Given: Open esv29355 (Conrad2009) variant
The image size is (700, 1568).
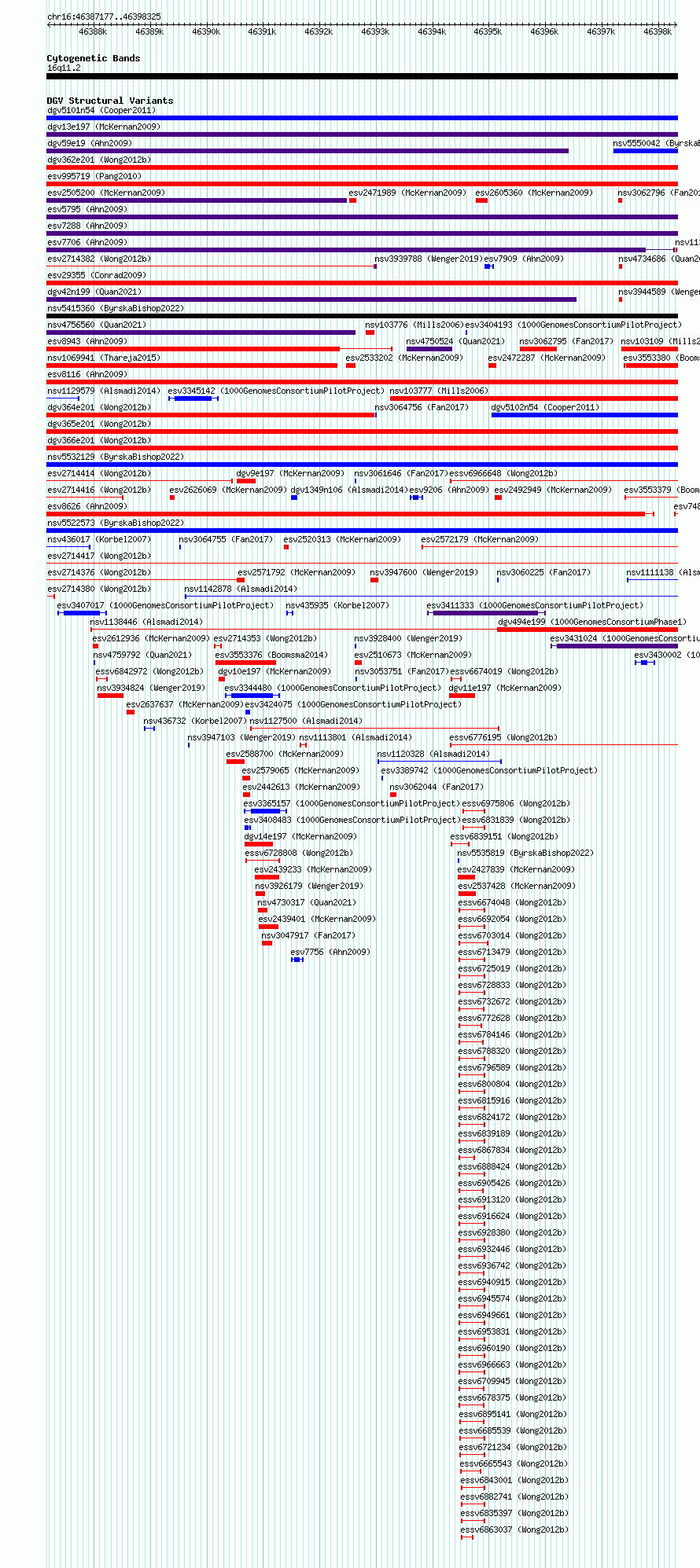Looking at the screenshot, I should [x=97, y=275].
